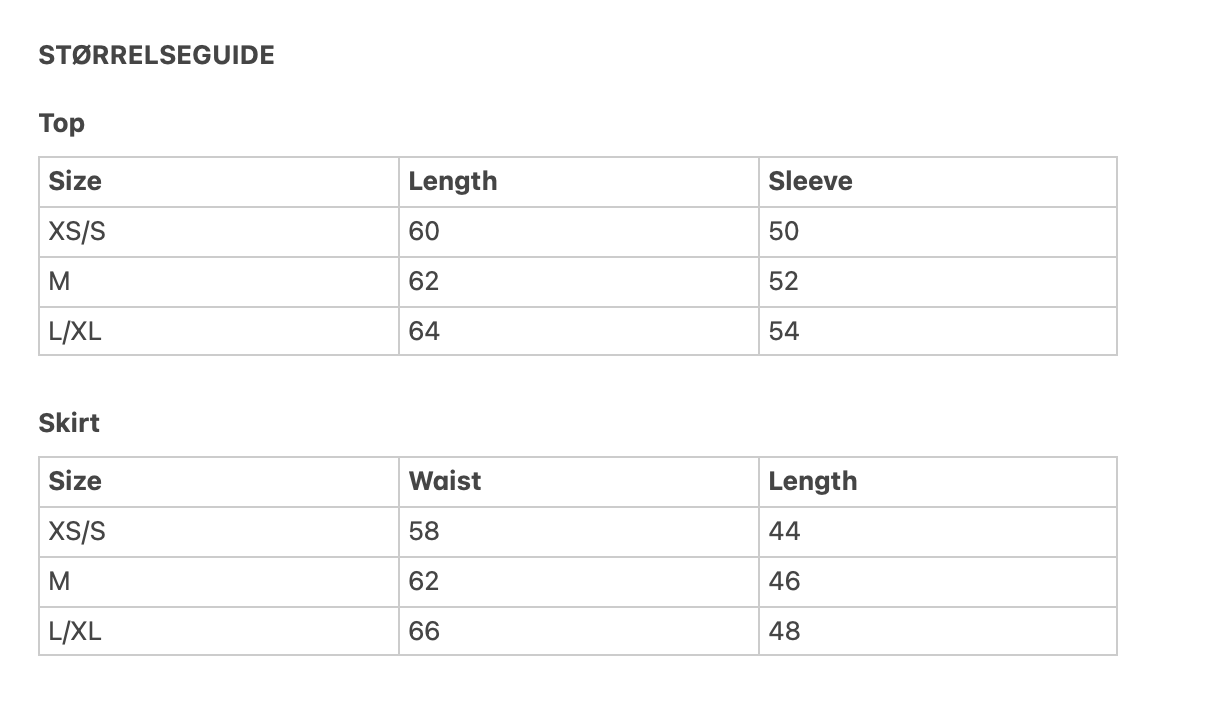Select skirt length value 44
The width and height of the screenshot is (1210, 708).
(784, 531)
